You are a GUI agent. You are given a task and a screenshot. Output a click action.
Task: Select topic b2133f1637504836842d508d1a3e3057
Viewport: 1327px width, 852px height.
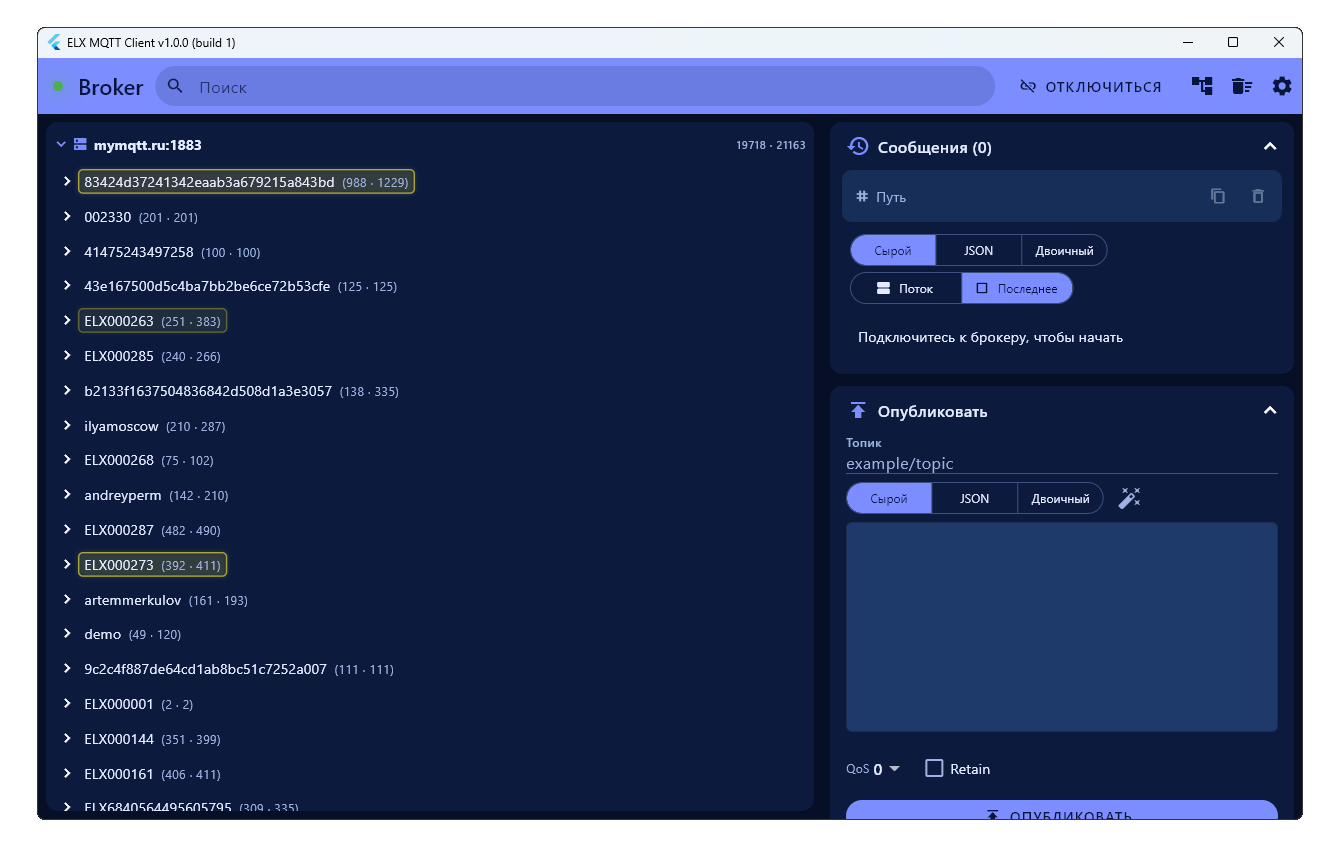point(241,391)
